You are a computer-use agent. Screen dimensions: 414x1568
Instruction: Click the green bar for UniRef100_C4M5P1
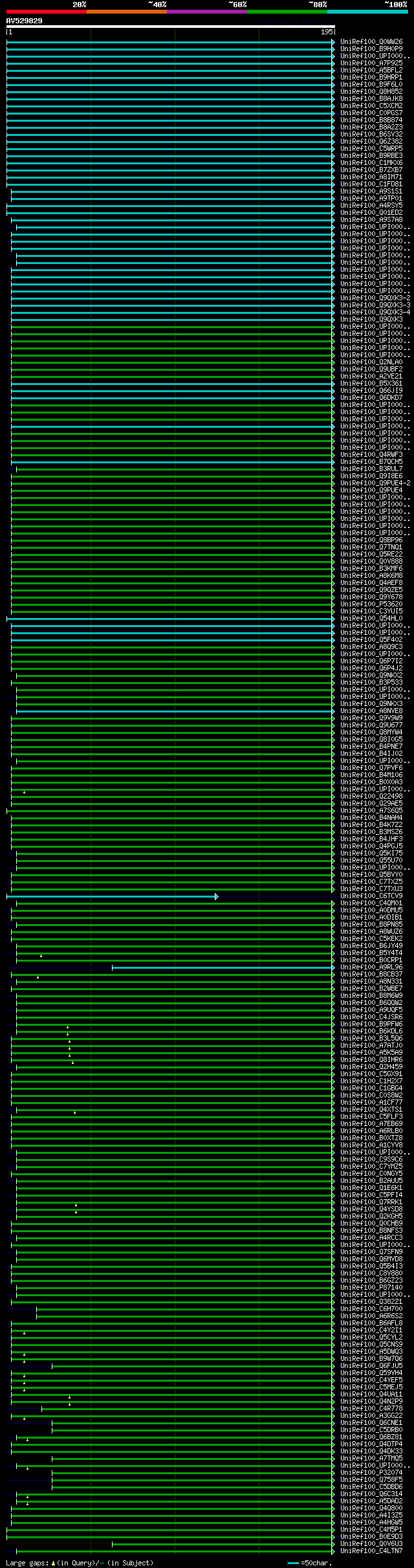click(x=171, y=1530)
